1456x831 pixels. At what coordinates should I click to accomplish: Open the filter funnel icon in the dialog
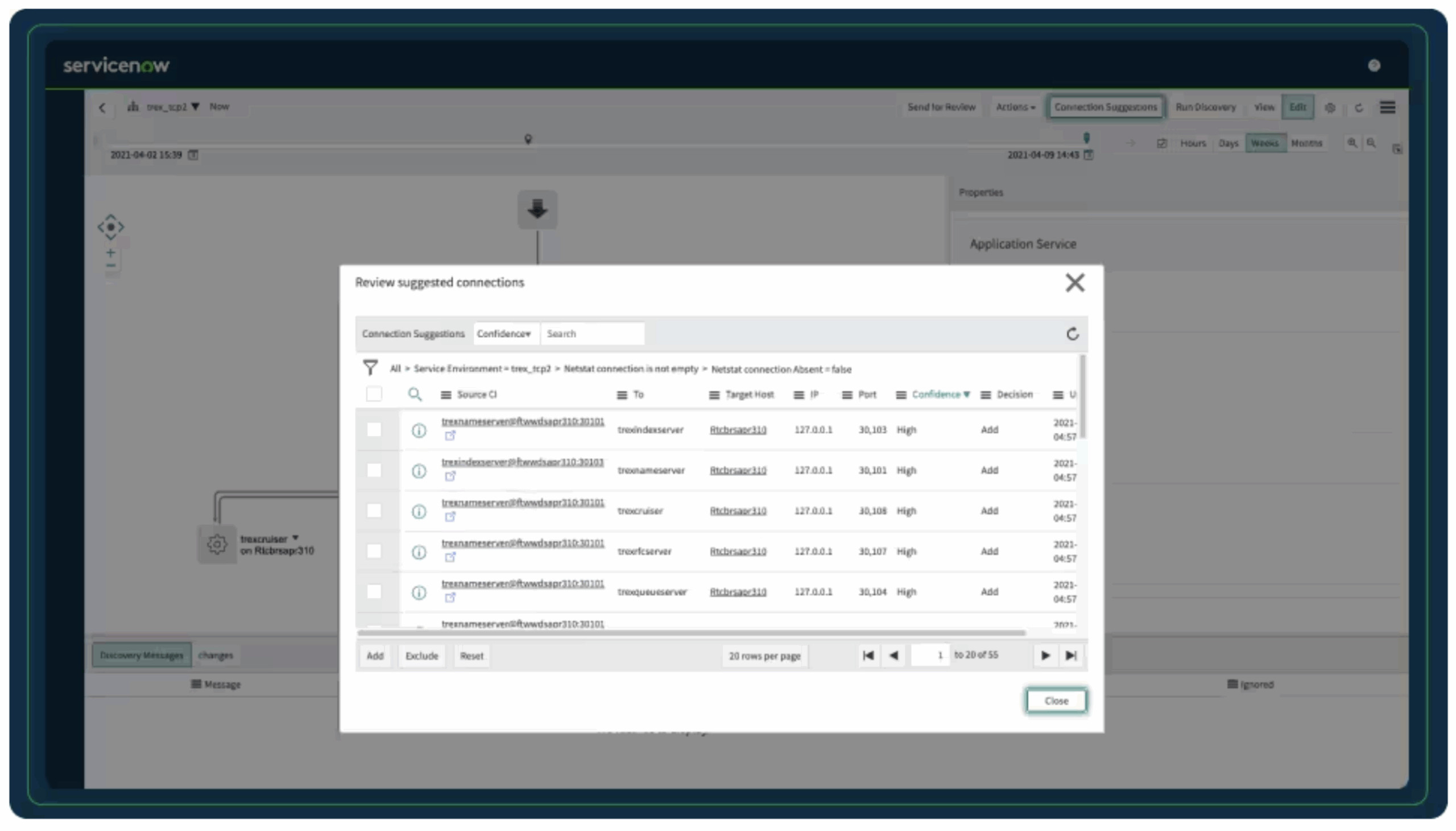[x=371, y=367]
